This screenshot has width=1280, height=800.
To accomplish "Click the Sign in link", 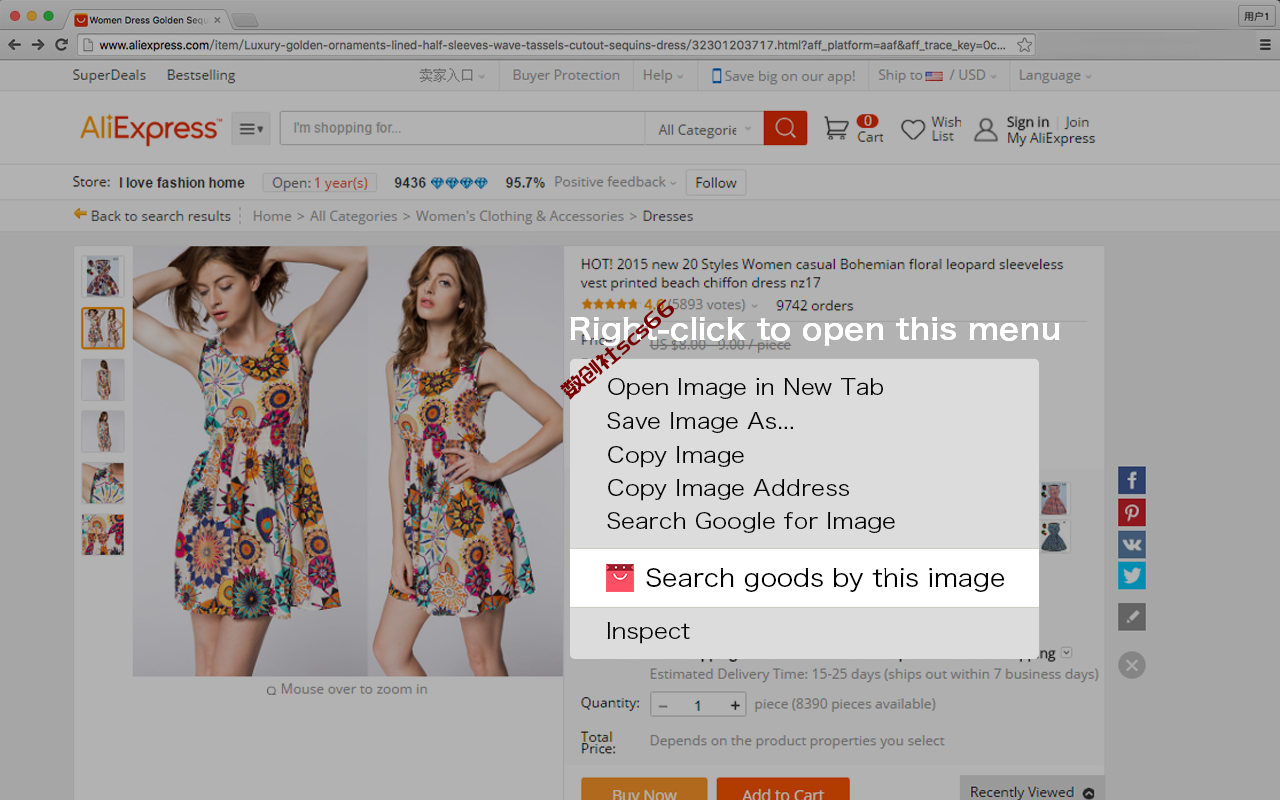I will [1028, 122].
